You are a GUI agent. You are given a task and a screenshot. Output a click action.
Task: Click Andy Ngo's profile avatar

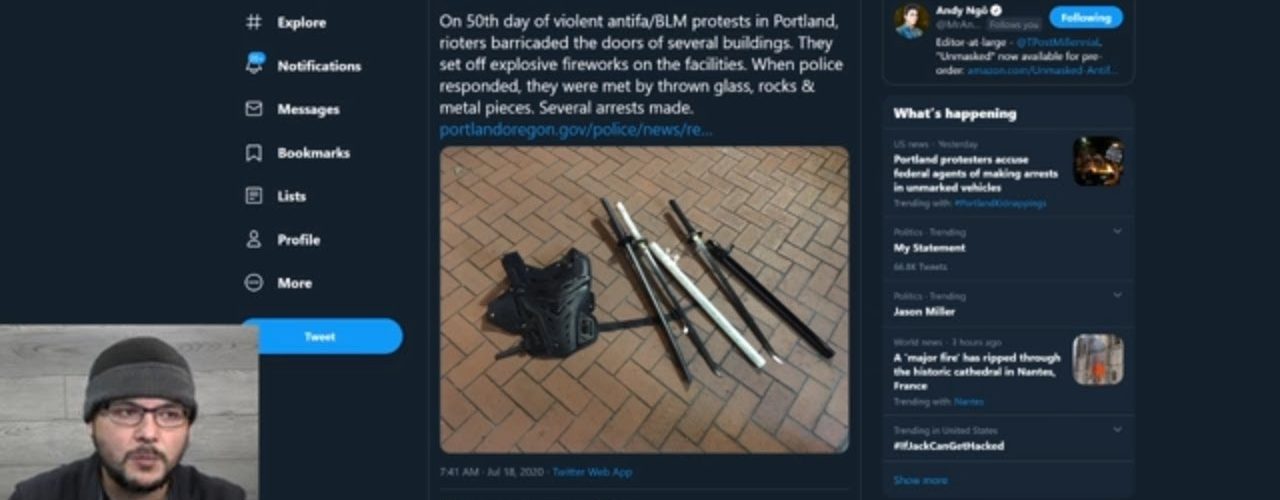click(x=911, y=20)
